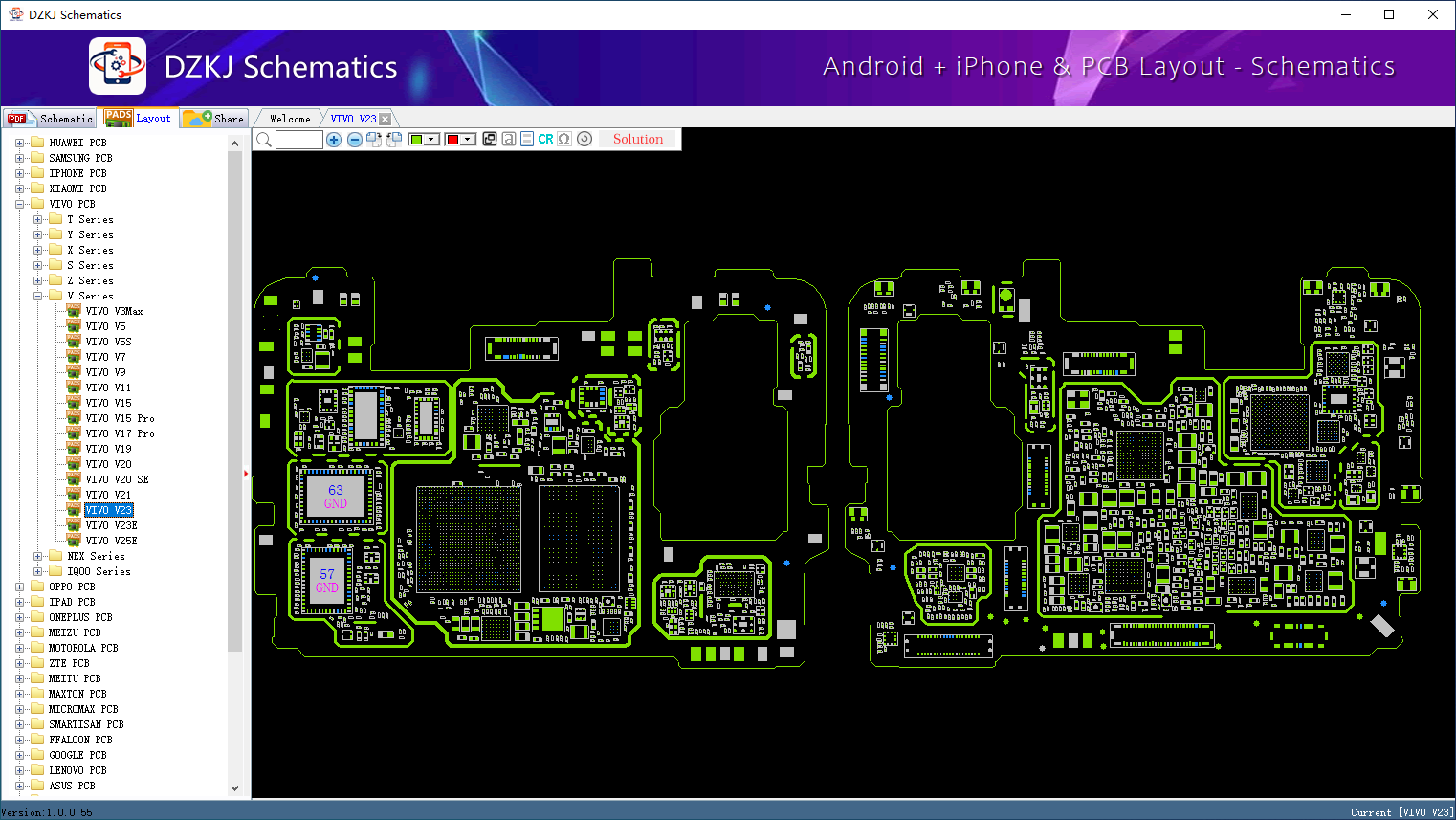
Task: Click the PCB file icon beside VIVO V25E
Action: [x=74, y=541]
